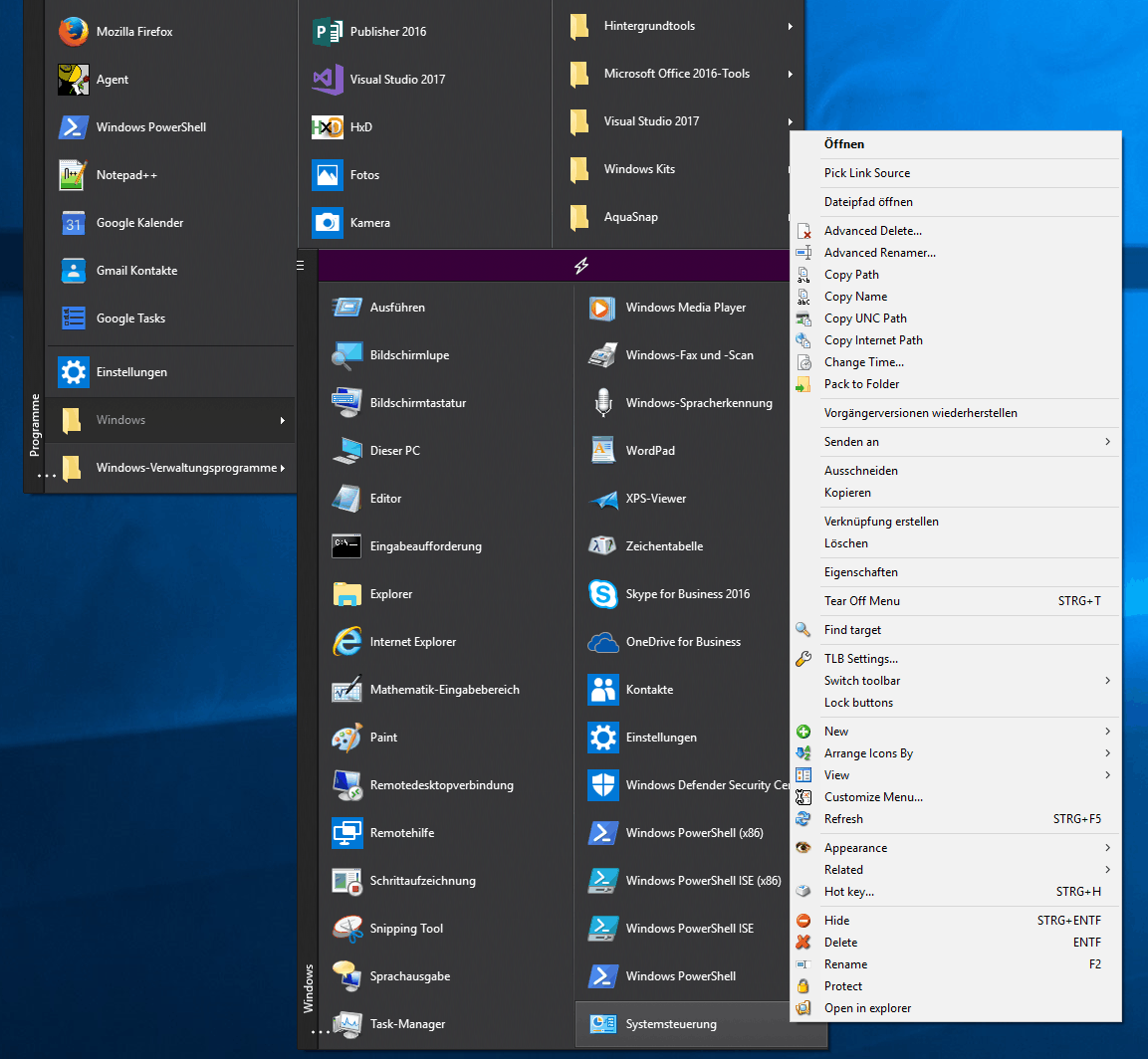Open Windows PowerShell in Programme menu

(171, 126)
